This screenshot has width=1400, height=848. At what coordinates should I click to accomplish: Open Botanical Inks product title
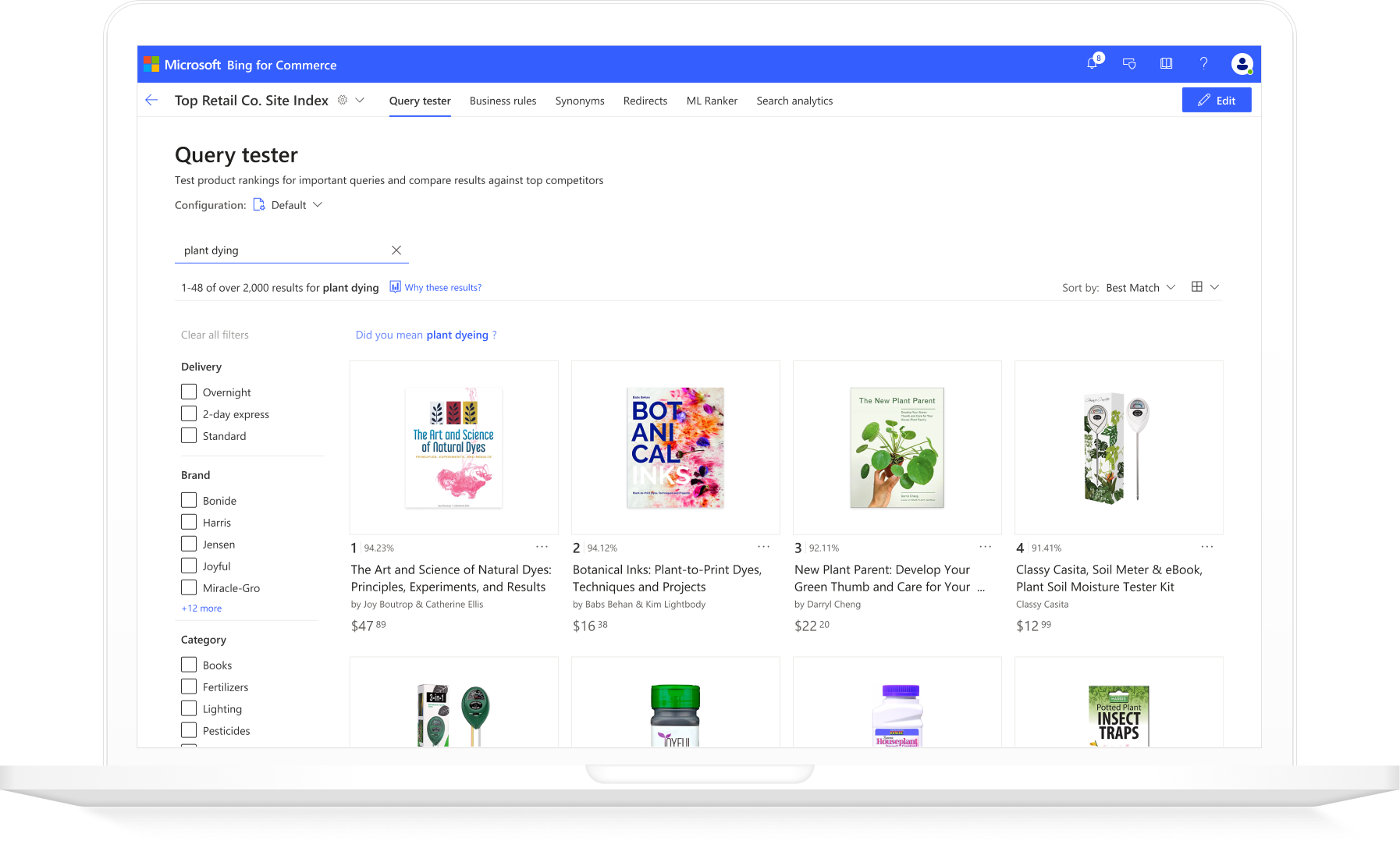pyautogui.click(x=667, y=578)
